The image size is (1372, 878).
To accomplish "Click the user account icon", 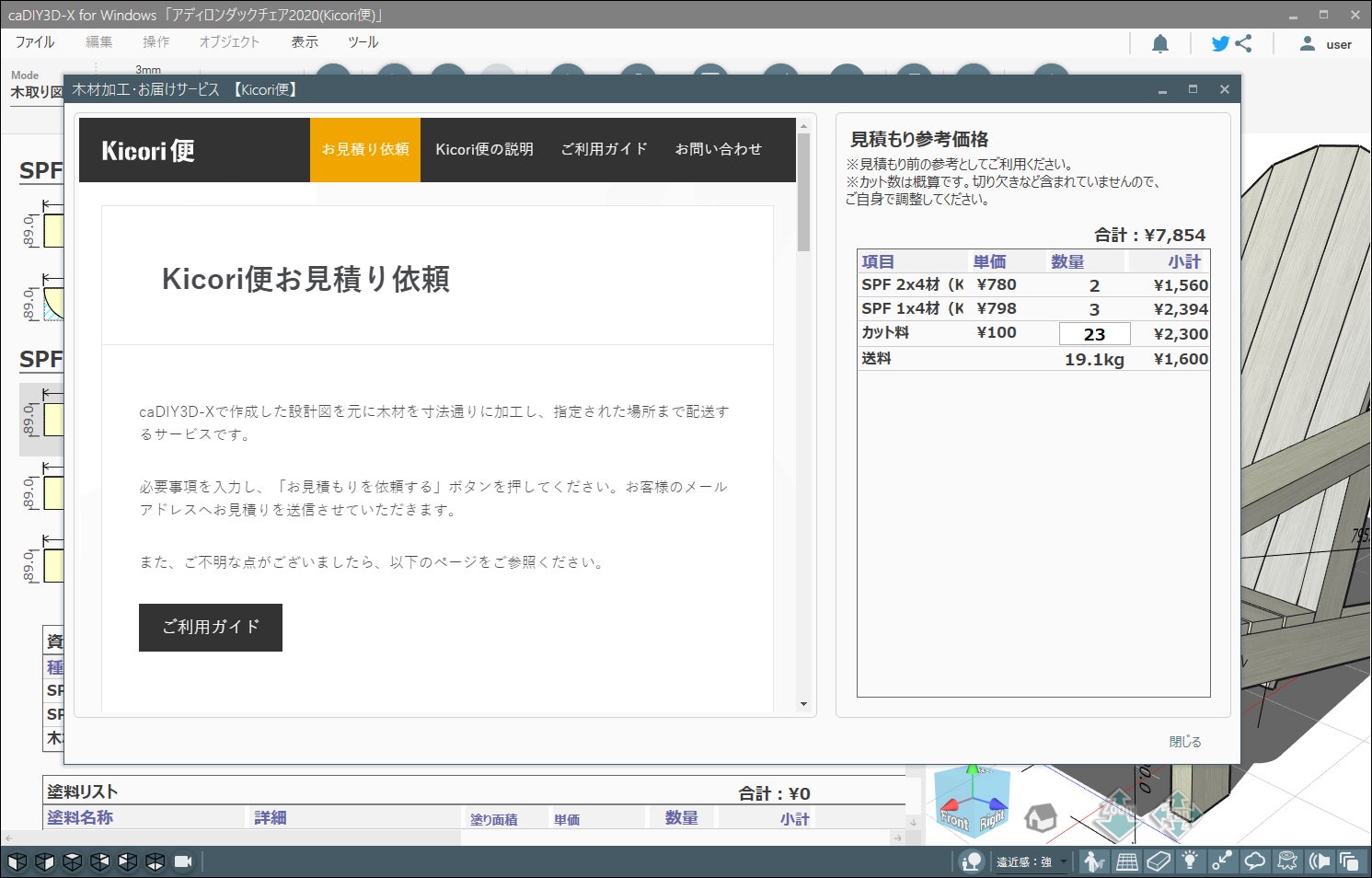I will pyautogui.click(x=1307, y=43).
